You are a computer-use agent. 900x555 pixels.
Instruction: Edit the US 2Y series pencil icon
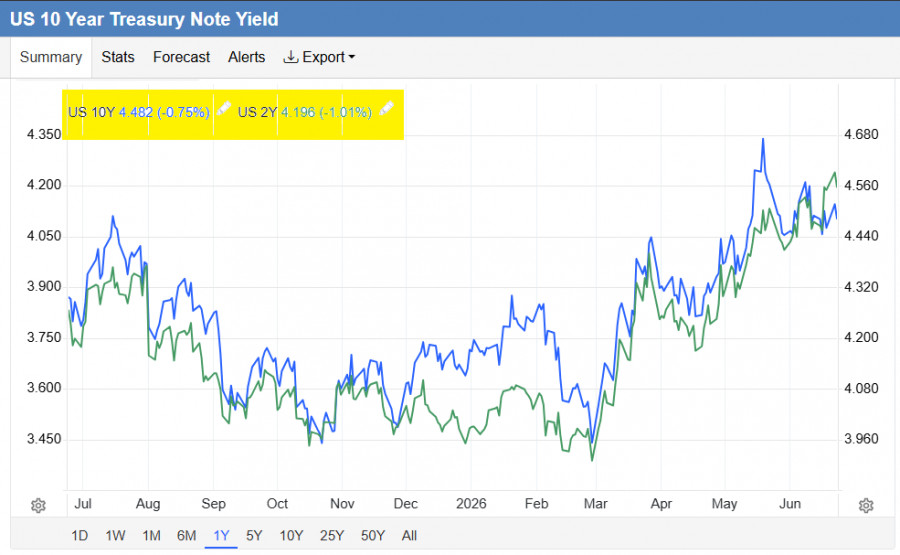386,108
